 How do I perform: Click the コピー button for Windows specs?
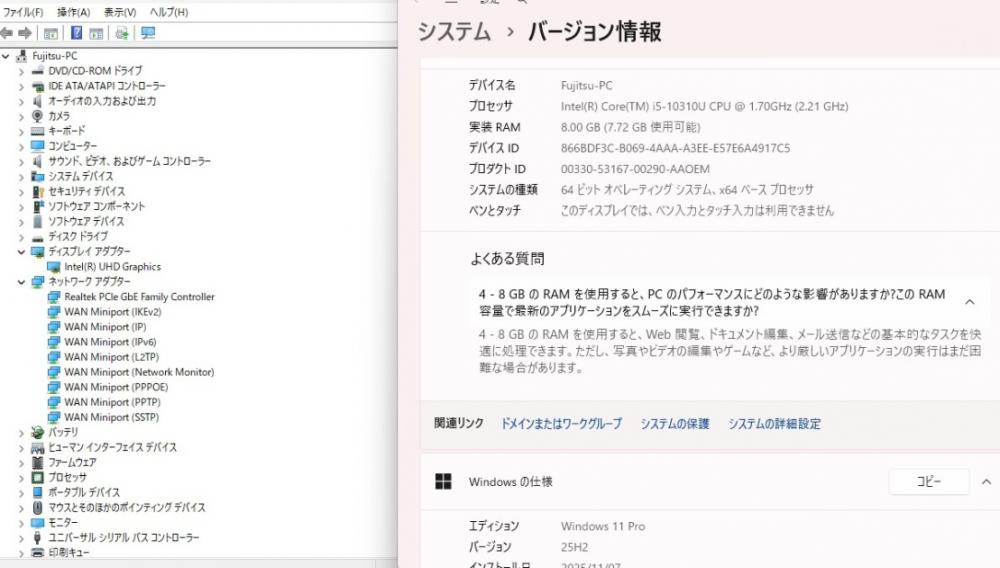[x=929, y=481]
